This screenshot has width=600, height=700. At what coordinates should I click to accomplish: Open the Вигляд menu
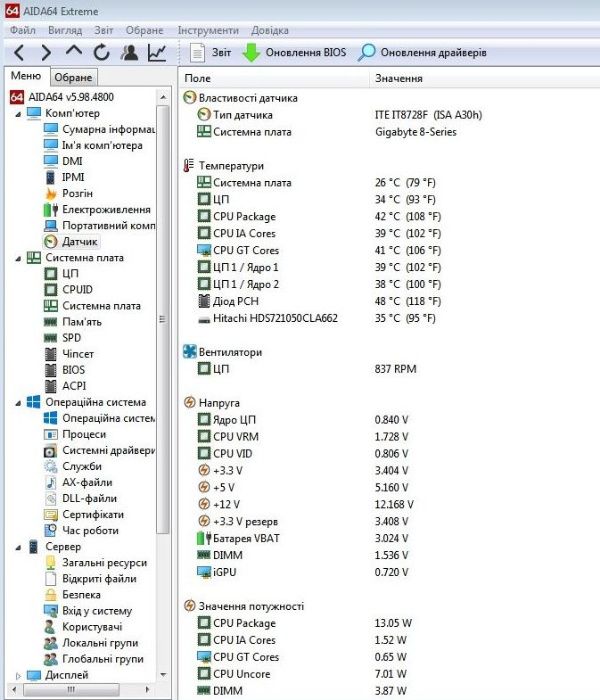pos(65,30)
